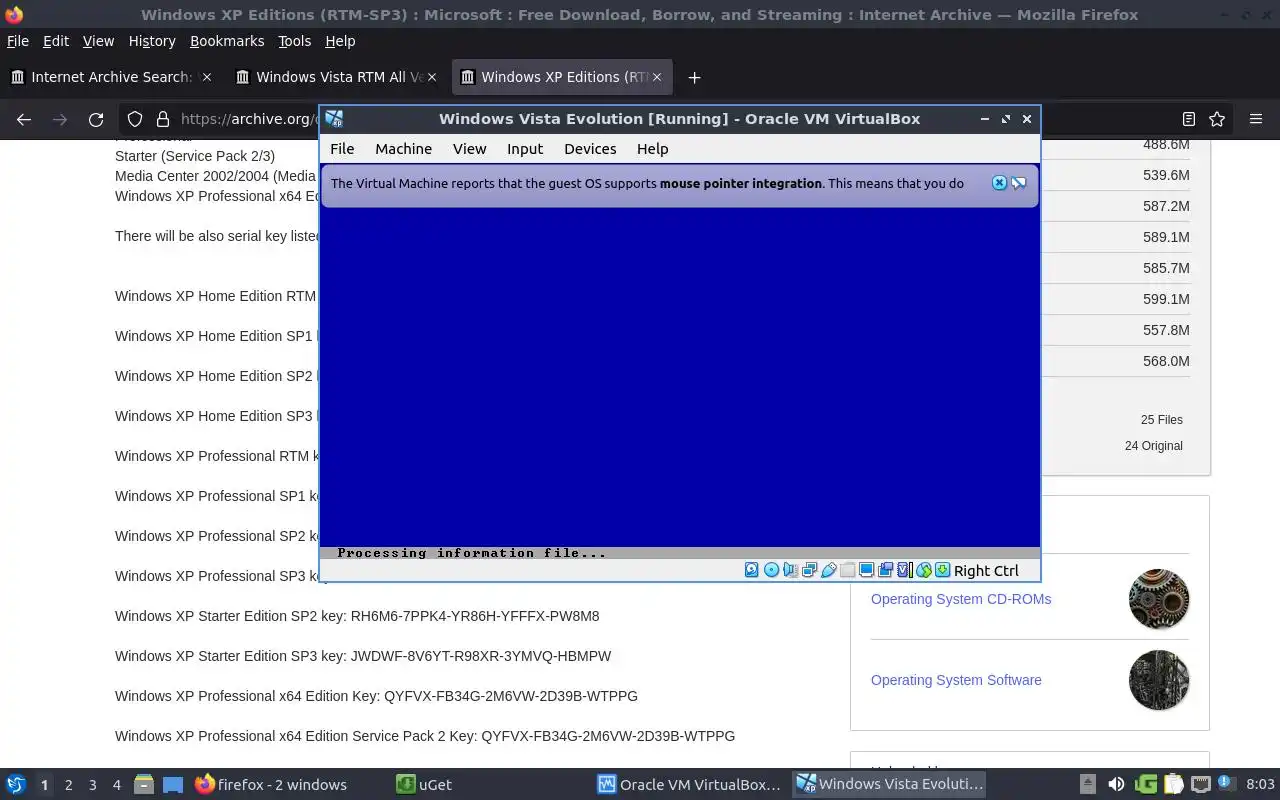This screenshot has width=1280, height=800.
Task: Click the show desktop taskbar icon
Action: click(x=172, y=784)
